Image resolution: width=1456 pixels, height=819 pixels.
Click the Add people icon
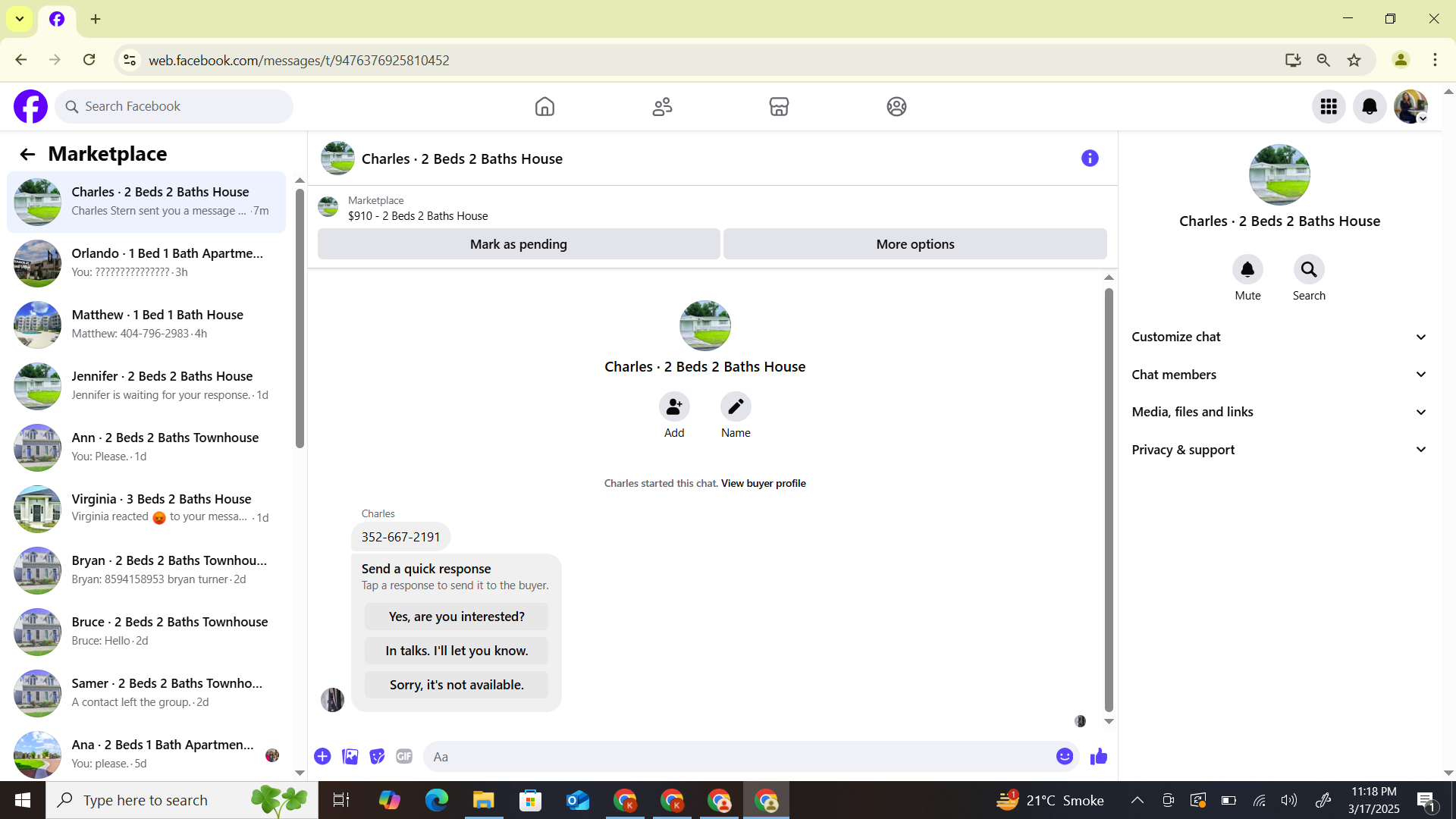click(674, 407)
